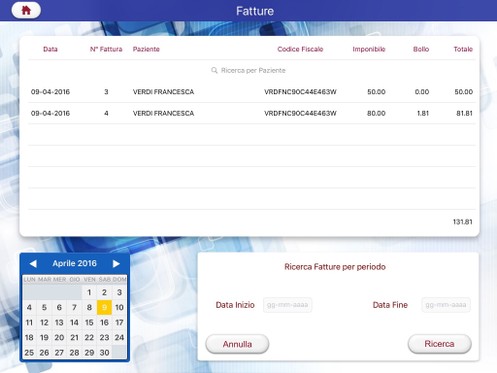Select day 18 in the calendar
Viewport: 497px width, 373px height.
(x=29, y=337)
